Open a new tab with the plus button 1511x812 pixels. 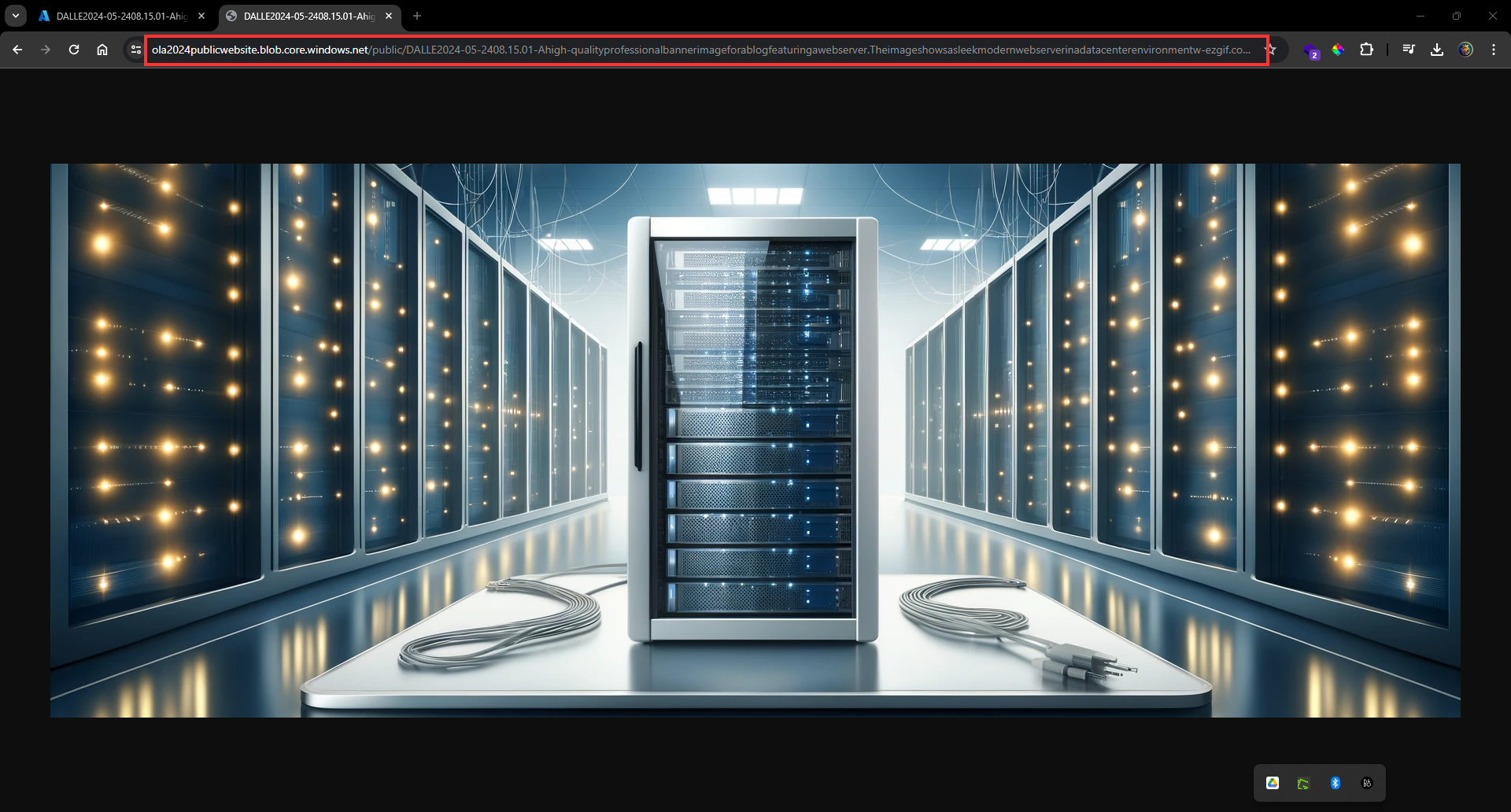[417, 16]
